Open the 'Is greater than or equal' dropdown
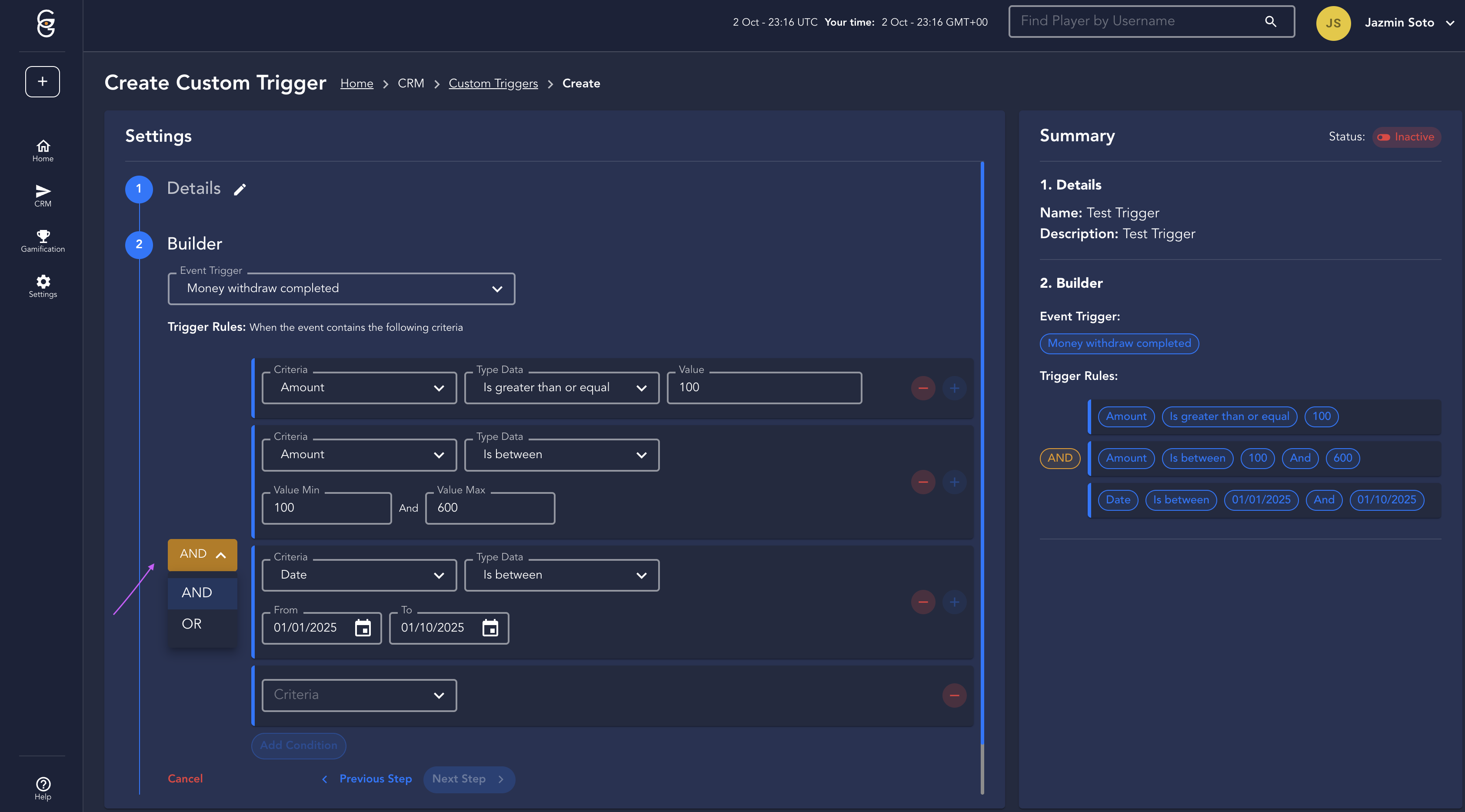 561,388
